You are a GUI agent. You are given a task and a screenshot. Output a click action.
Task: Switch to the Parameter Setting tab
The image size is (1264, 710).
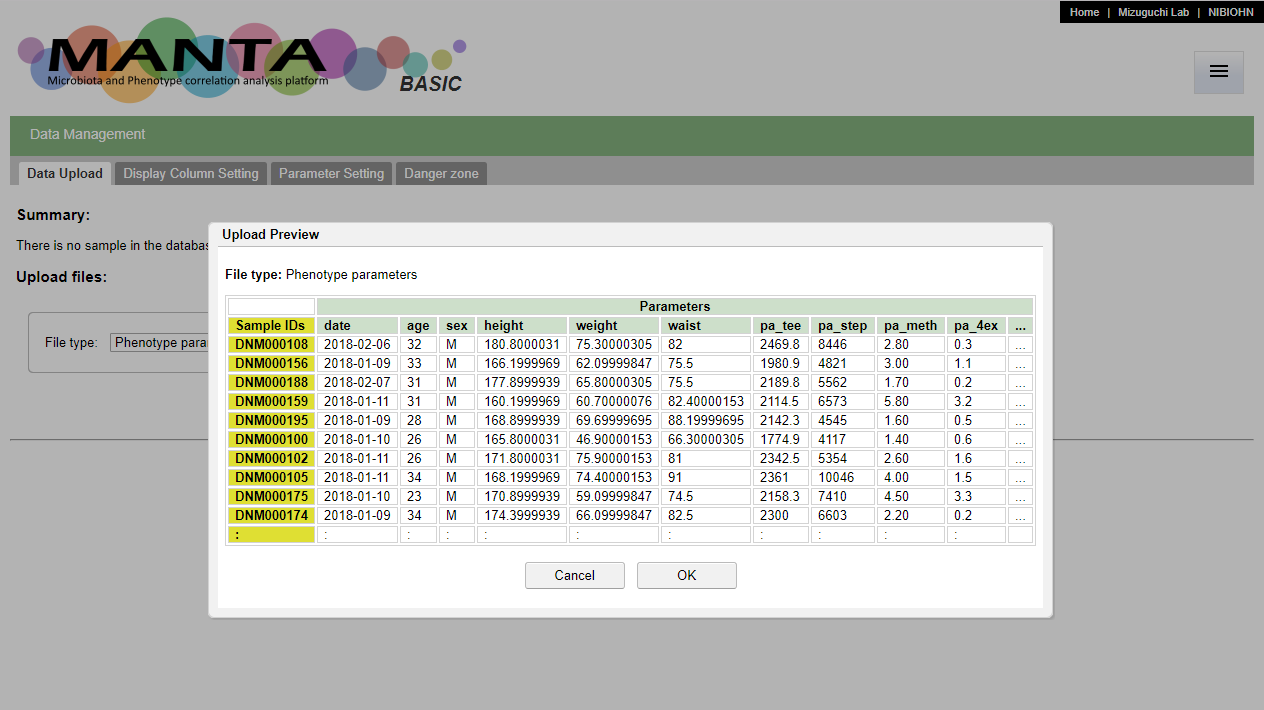point(331,173)
